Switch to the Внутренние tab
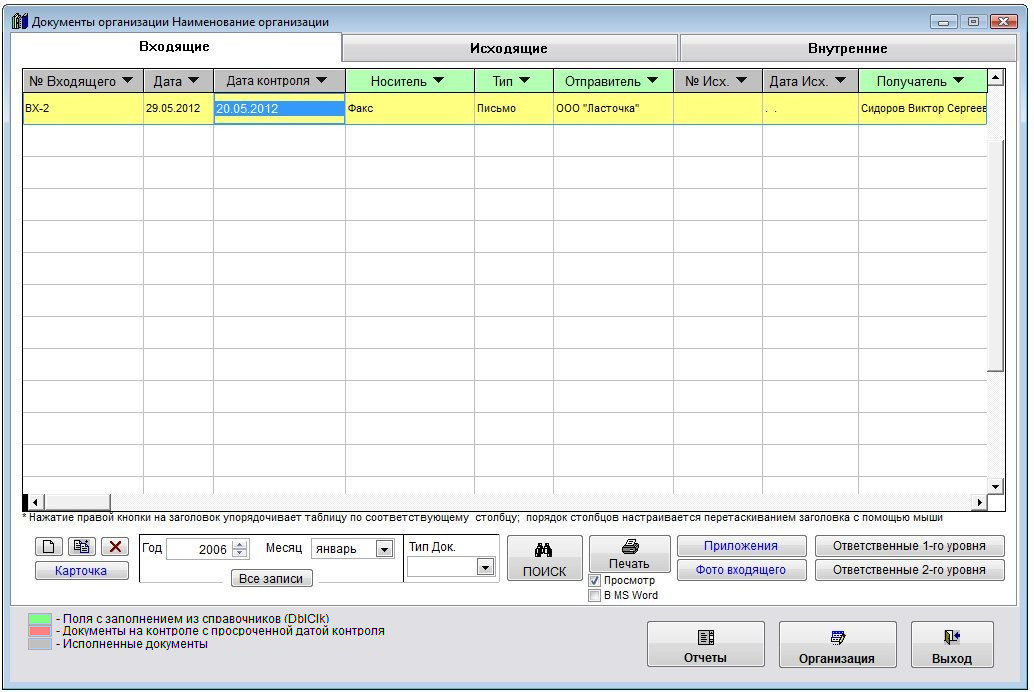 point(847,48)
